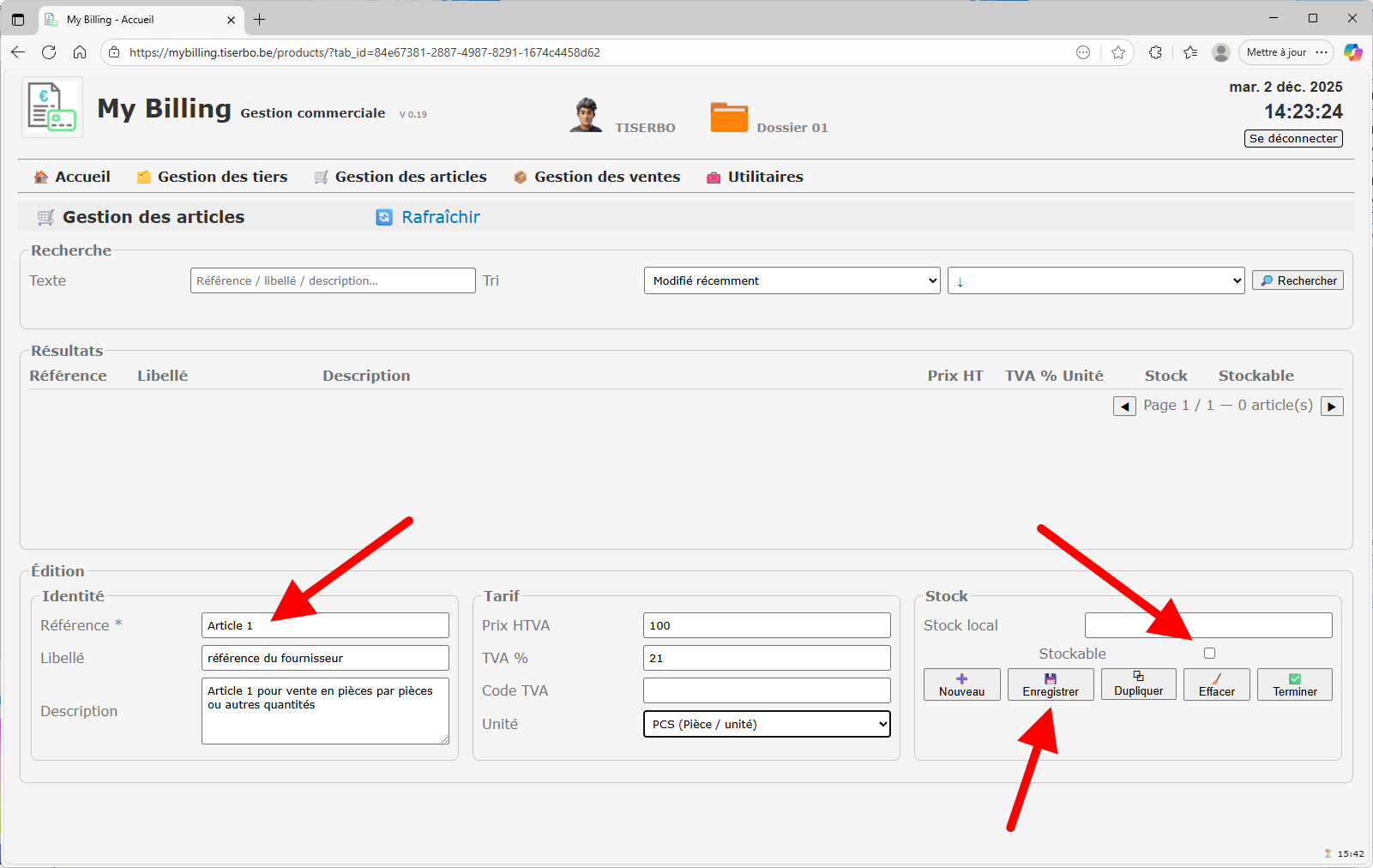Add current page to browser favorites star
The height and width of the screenshot is (868, 1373).
(x=1118, y=52)
